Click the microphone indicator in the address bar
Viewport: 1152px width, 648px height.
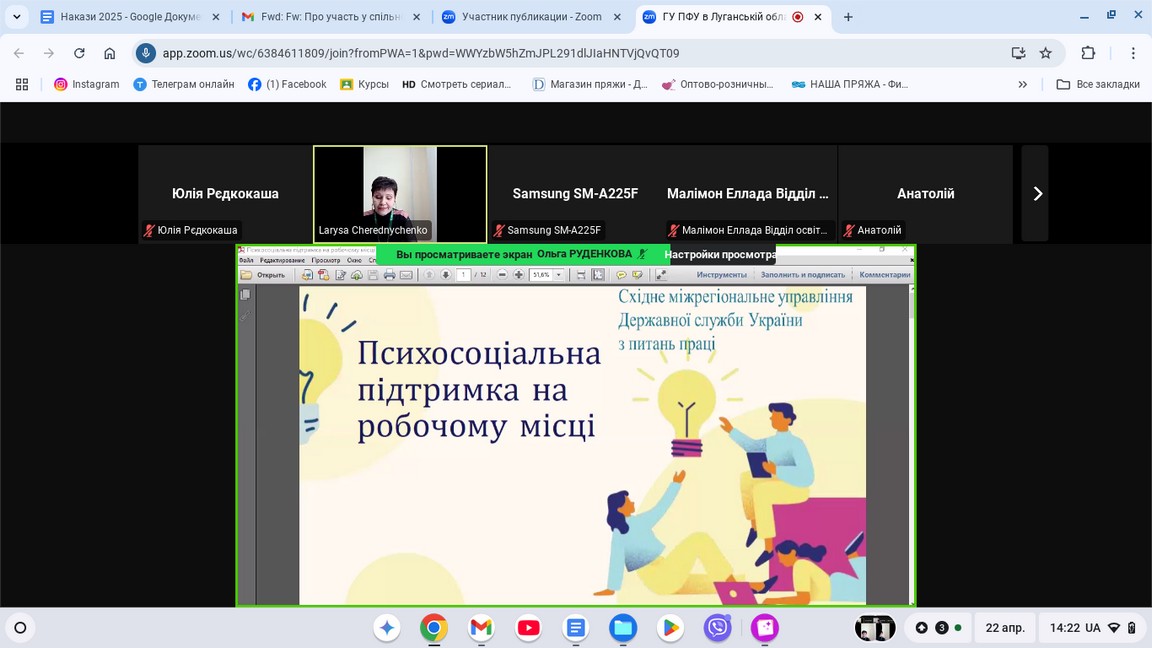tap(145, 53)
